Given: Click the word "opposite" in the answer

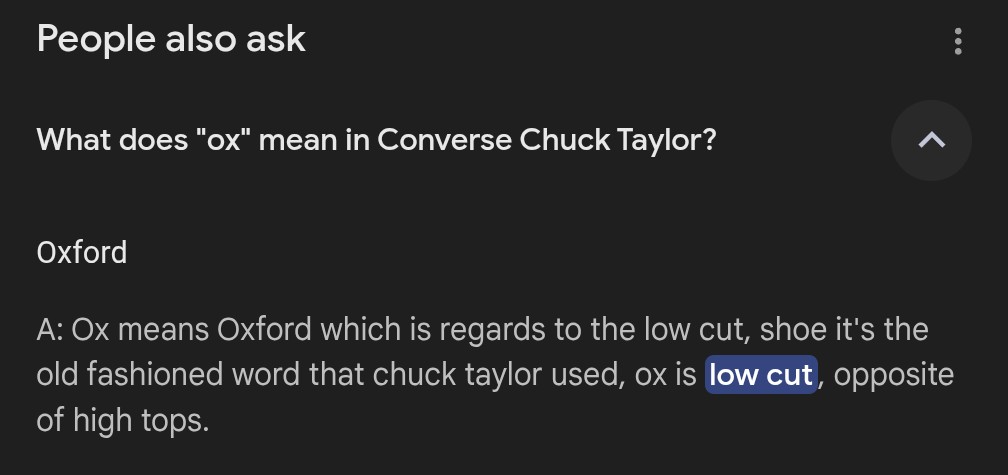Looking at the screenshot, I should coord(894,374).
